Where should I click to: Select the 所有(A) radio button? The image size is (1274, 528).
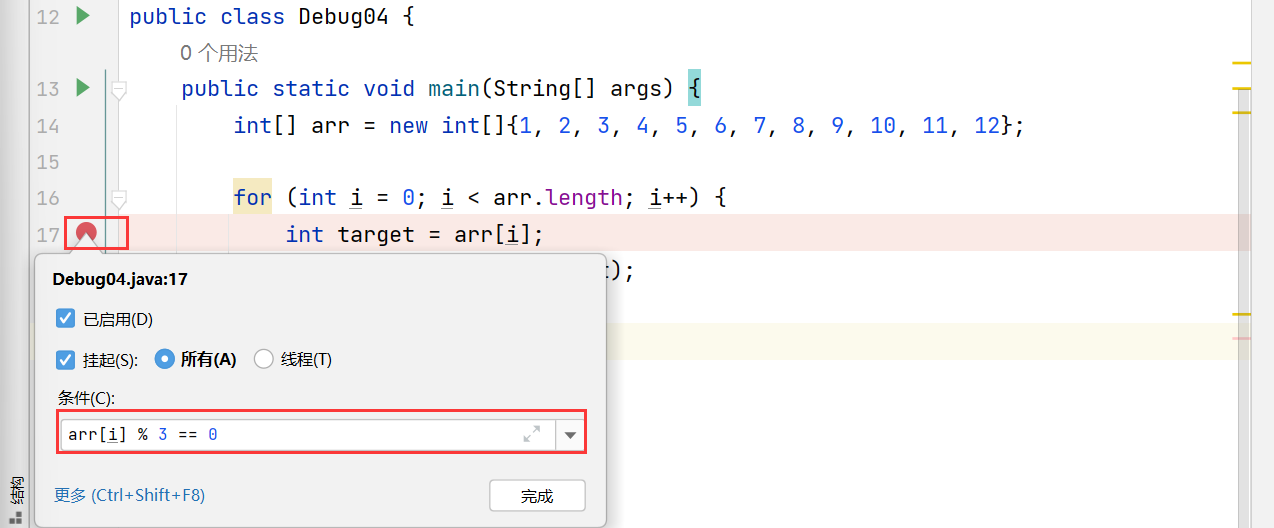click(165, 359)
